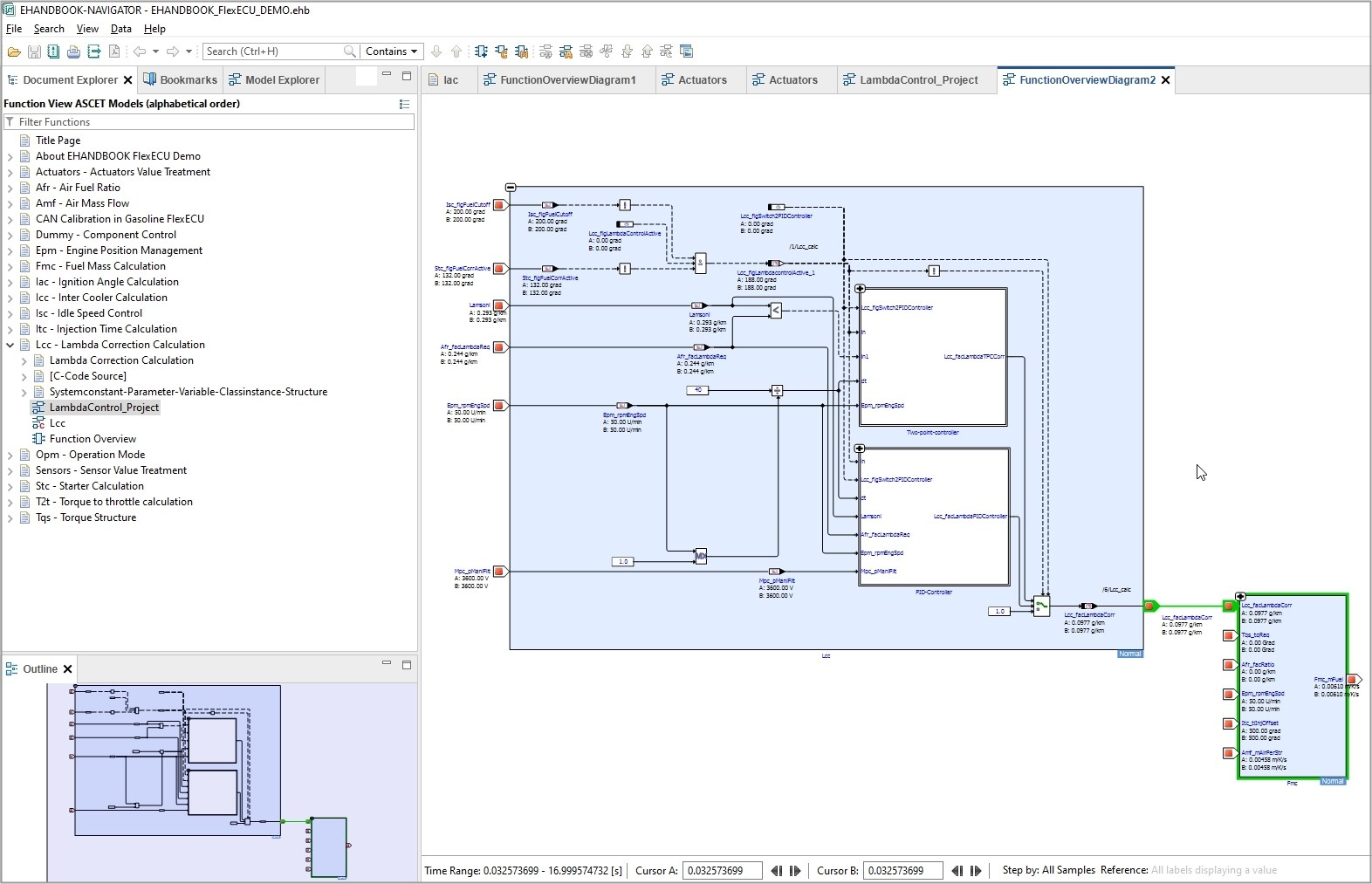This screenshot has width=1372, height=884.
Task: Collapse the Lcc block with minus toggle
Action: click(511, 188)
